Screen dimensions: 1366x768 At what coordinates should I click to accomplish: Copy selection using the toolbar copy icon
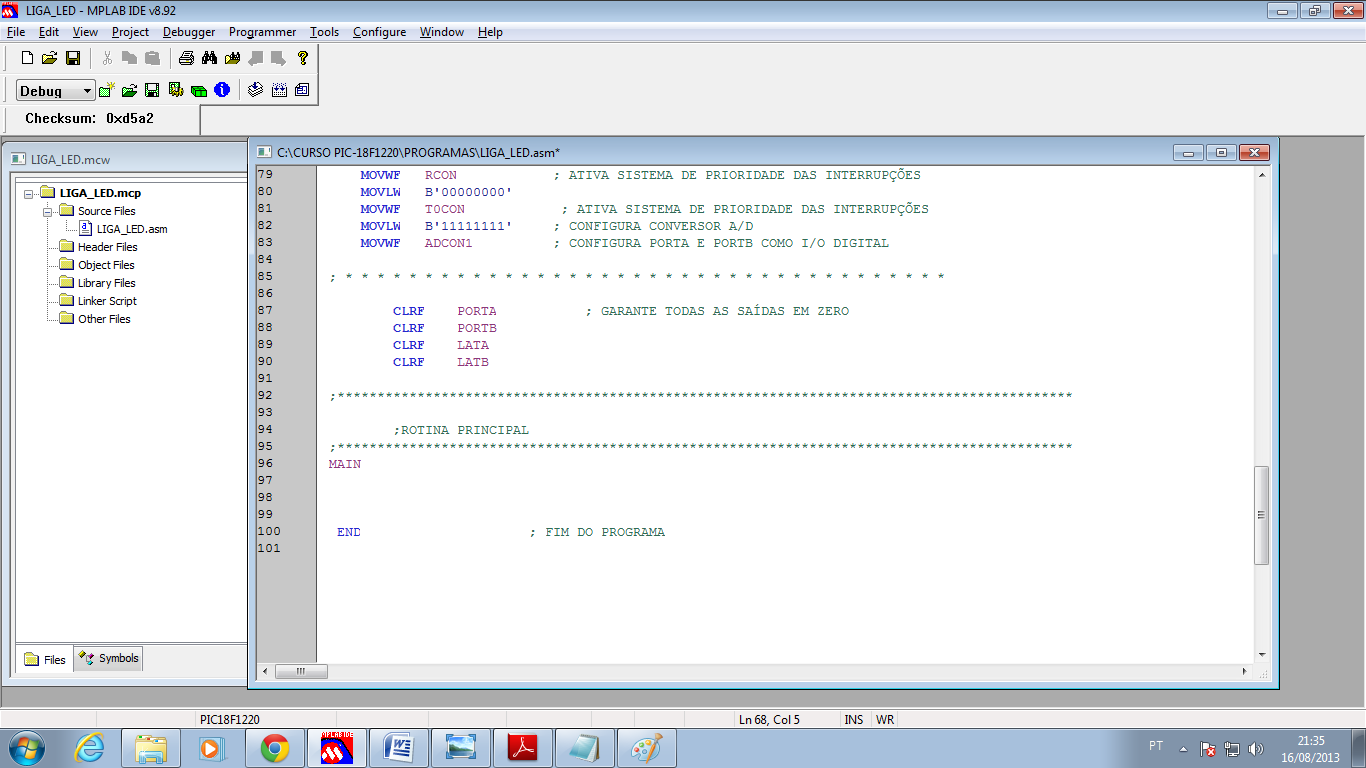point(129,58)
